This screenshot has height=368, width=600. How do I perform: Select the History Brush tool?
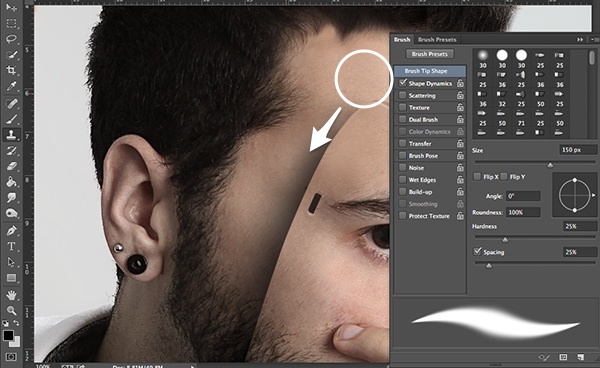[x=11, y=150]
